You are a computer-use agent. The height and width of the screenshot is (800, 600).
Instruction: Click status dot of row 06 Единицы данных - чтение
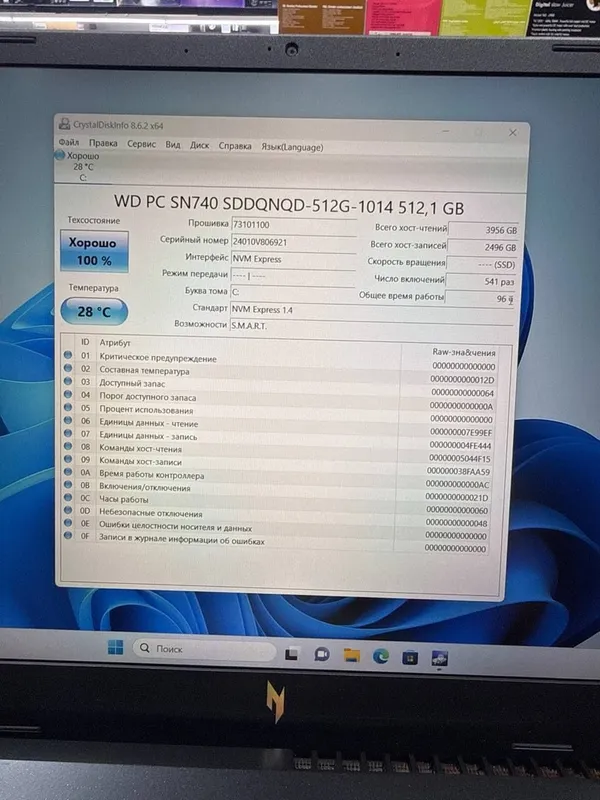[x=68, y=420]
